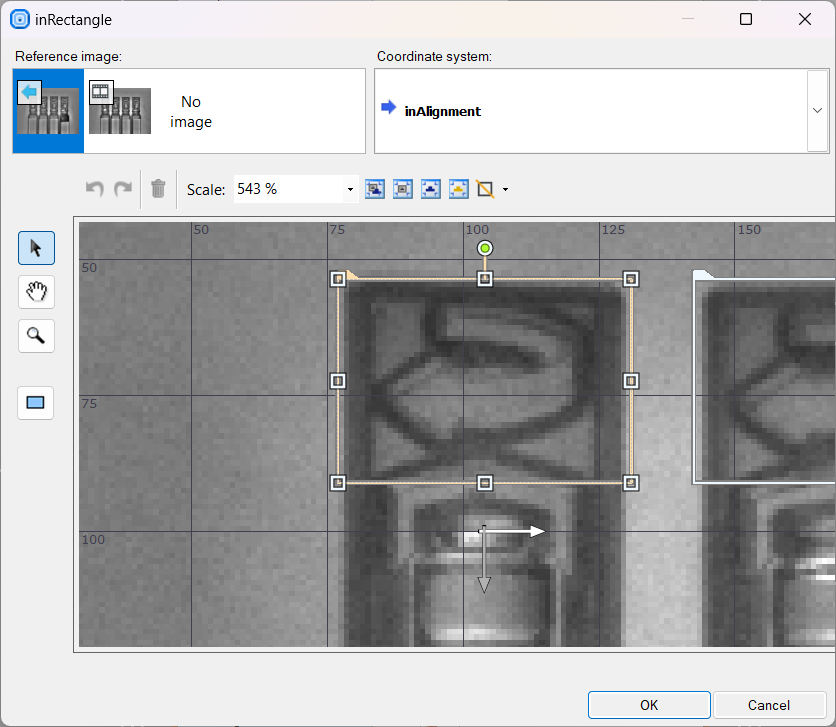Click third view icon right of Scale
Image resolution: width=836 pixels, height=727 pixels.
click(x=431, y=188)
